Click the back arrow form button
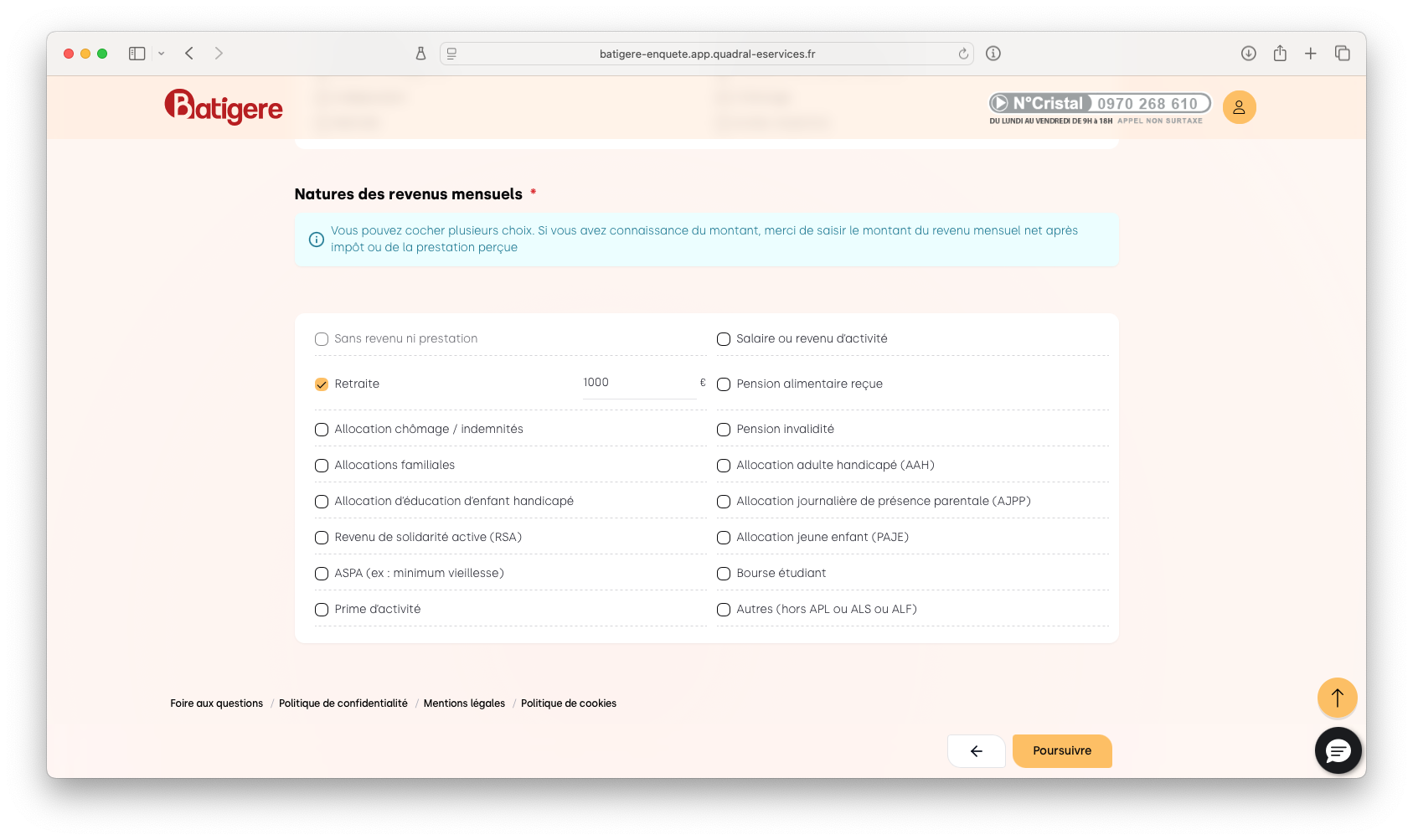 pyautogui.click(x=976, y=751)
